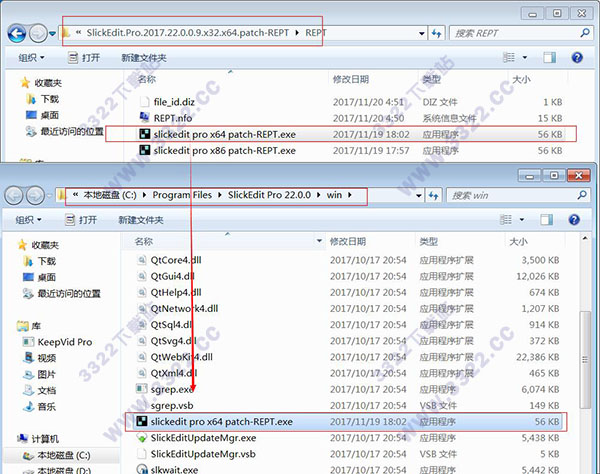
Task: Open 名称 column filter dropdown in win window
Action: (x=319, y=241)
